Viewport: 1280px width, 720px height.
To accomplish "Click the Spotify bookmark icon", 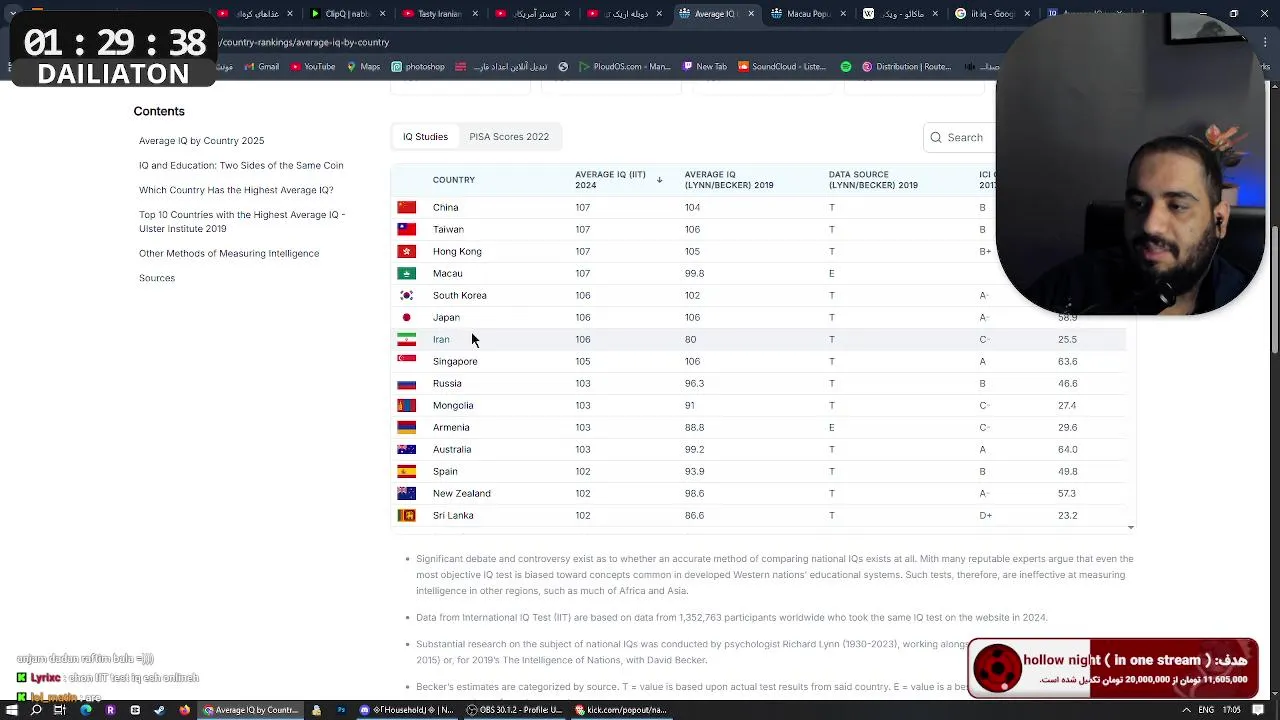I will [x=846, y=67].
